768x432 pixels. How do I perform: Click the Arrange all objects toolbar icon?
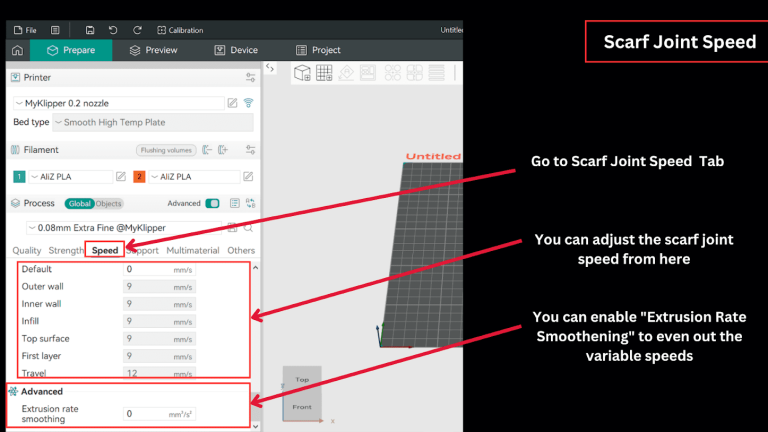[368, 73]
